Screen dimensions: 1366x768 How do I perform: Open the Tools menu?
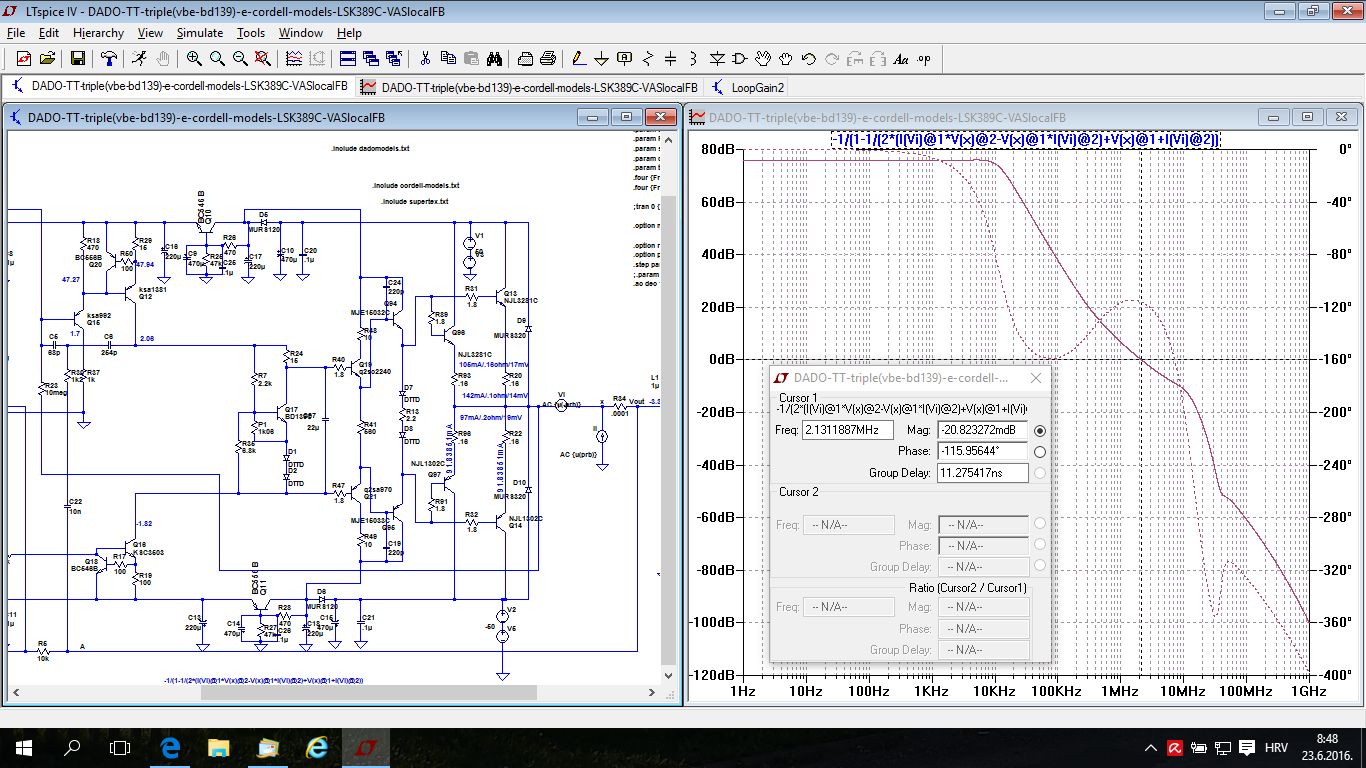coord(251,33)
